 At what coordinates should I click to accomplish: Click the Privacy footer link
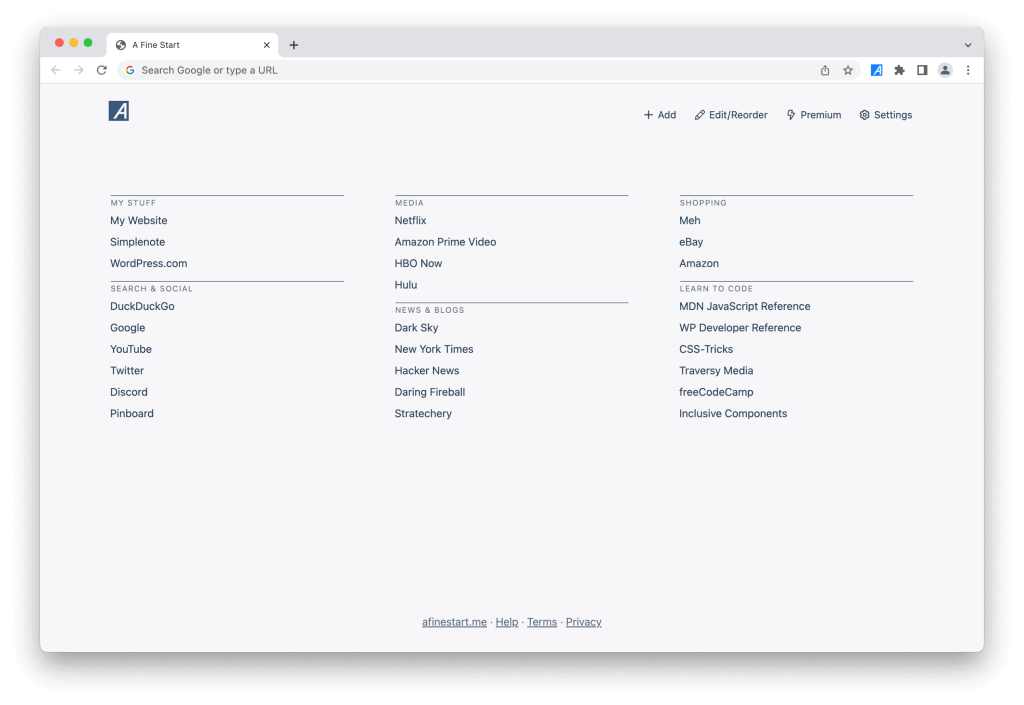pyautogui.click(x=583, y=622)
